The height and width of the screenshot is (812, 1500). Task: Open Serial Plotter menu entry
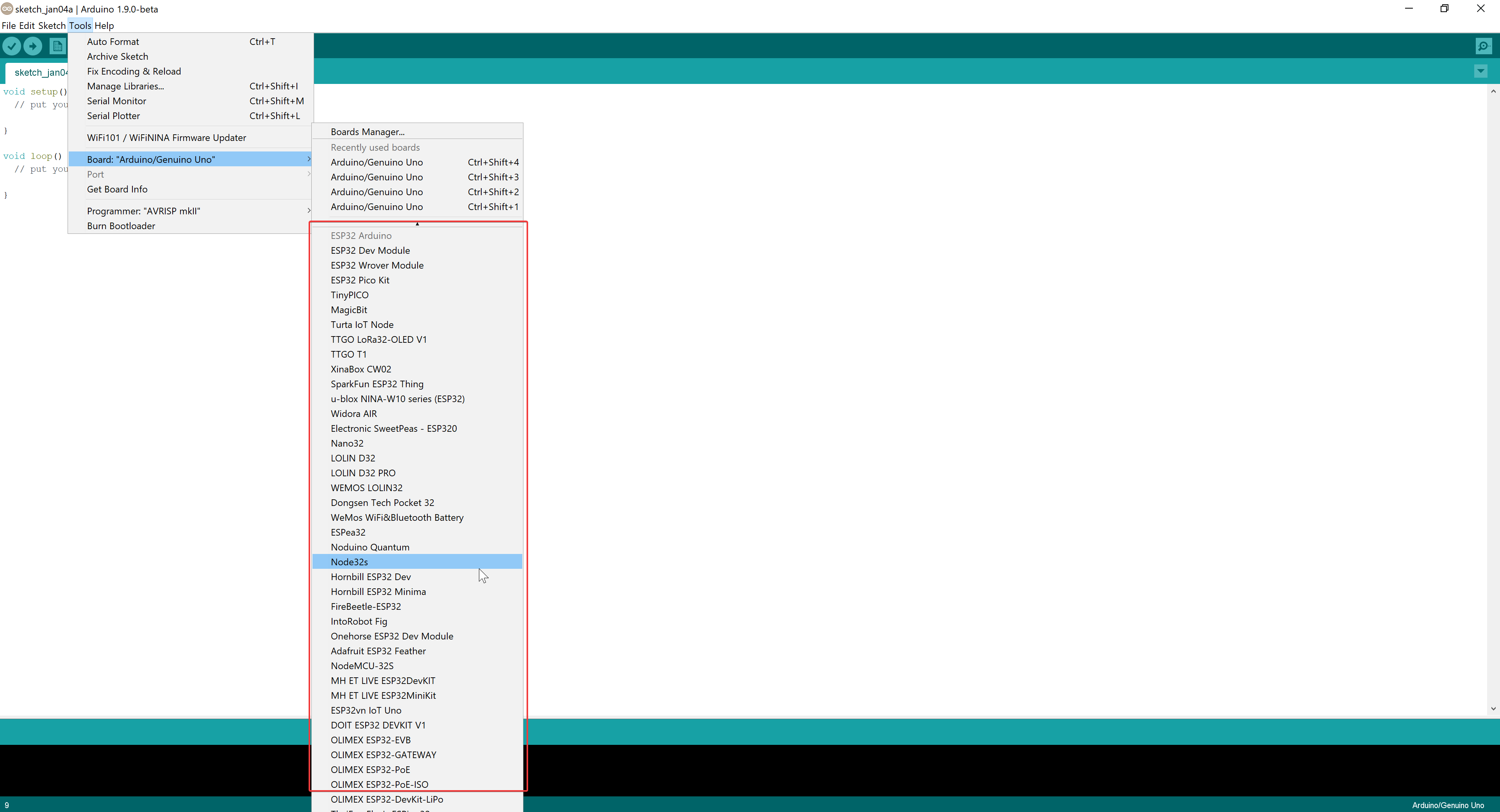pyautogui.click(x=190, y=116)
